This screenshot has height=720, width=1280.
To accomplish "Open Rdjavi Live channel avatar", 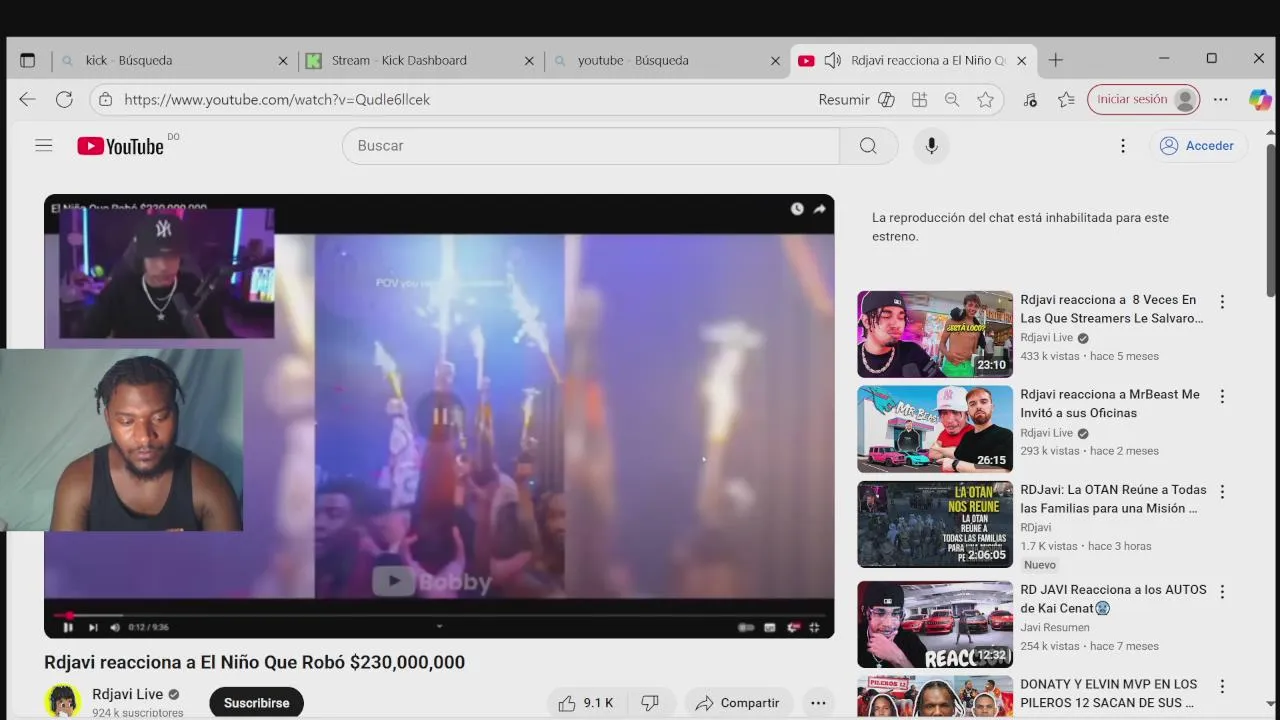I will point(62,701).
